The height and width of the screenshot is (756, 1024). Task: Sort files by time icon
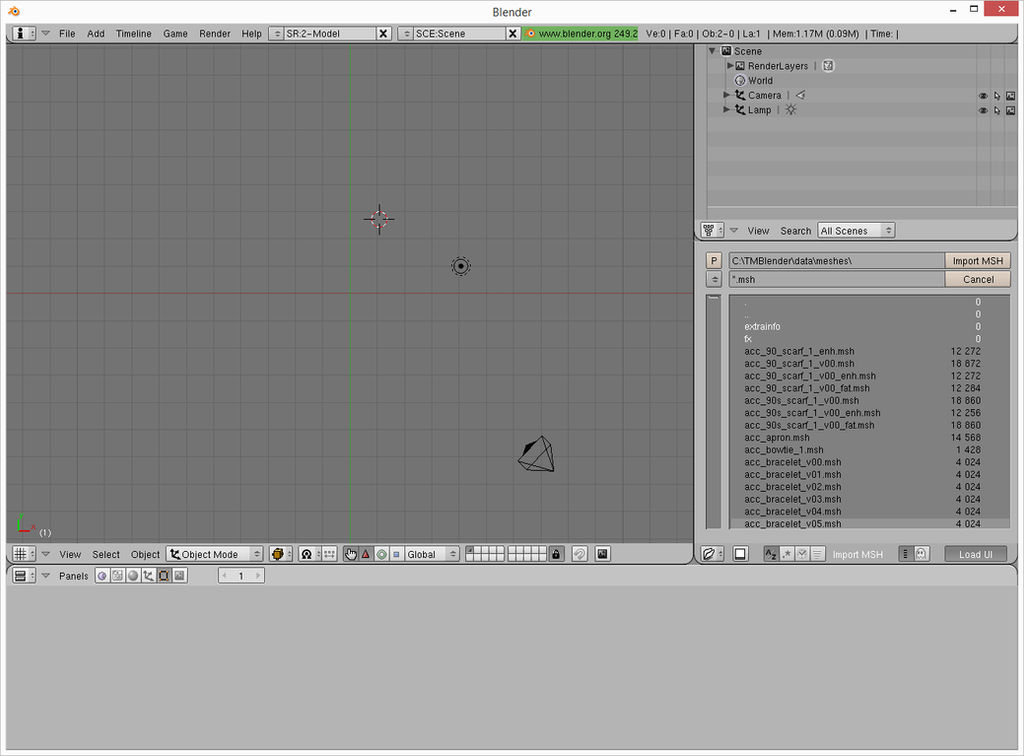802,554
